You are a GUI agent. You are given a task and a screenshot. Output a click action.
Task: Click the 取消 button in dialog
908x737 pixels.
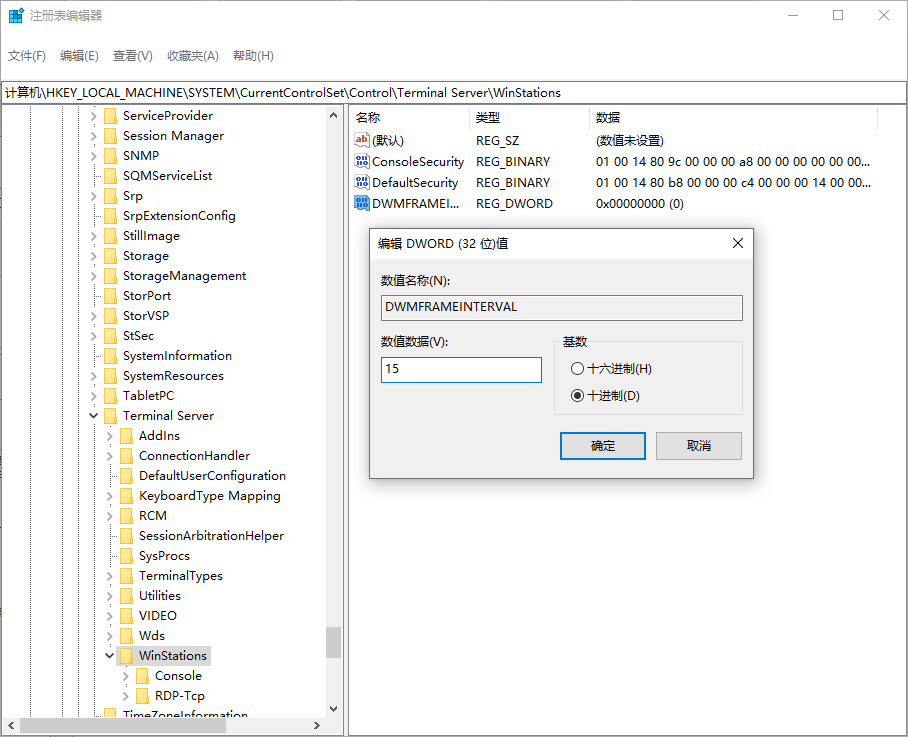(x=699, y=446)
